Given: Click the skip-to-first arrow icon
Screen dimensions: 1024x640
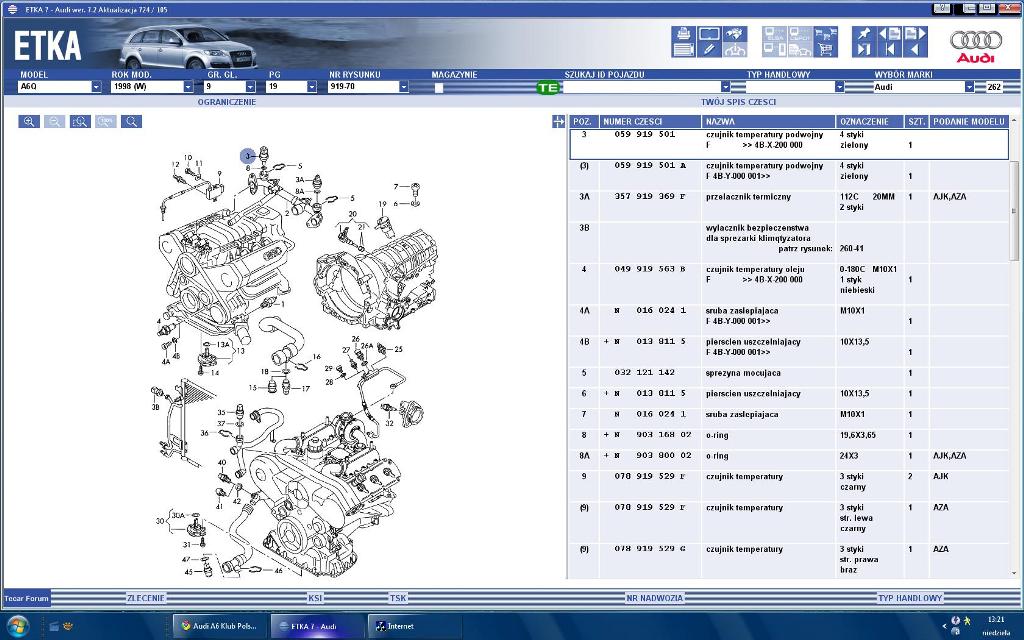Looking at the screenshot, I should pos(889,50).
